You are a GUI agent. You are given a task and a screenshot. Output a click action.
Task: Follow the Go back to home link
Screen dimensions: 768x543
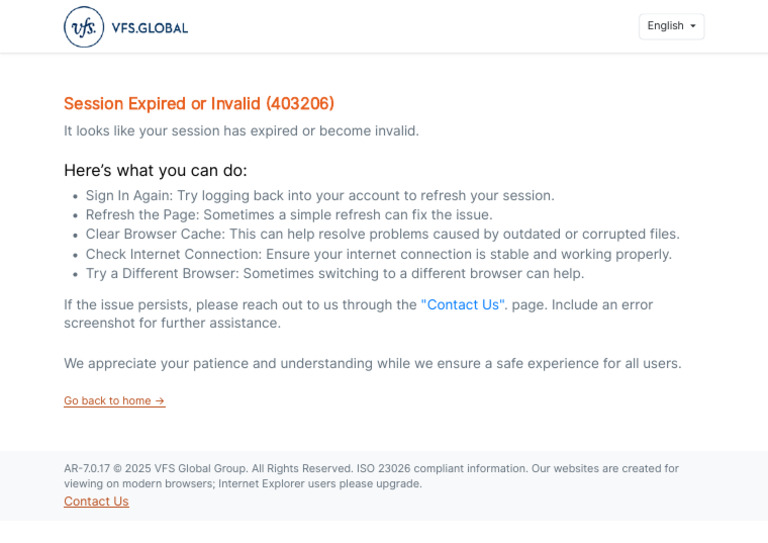pyautogui.click(x=108, y=401)
